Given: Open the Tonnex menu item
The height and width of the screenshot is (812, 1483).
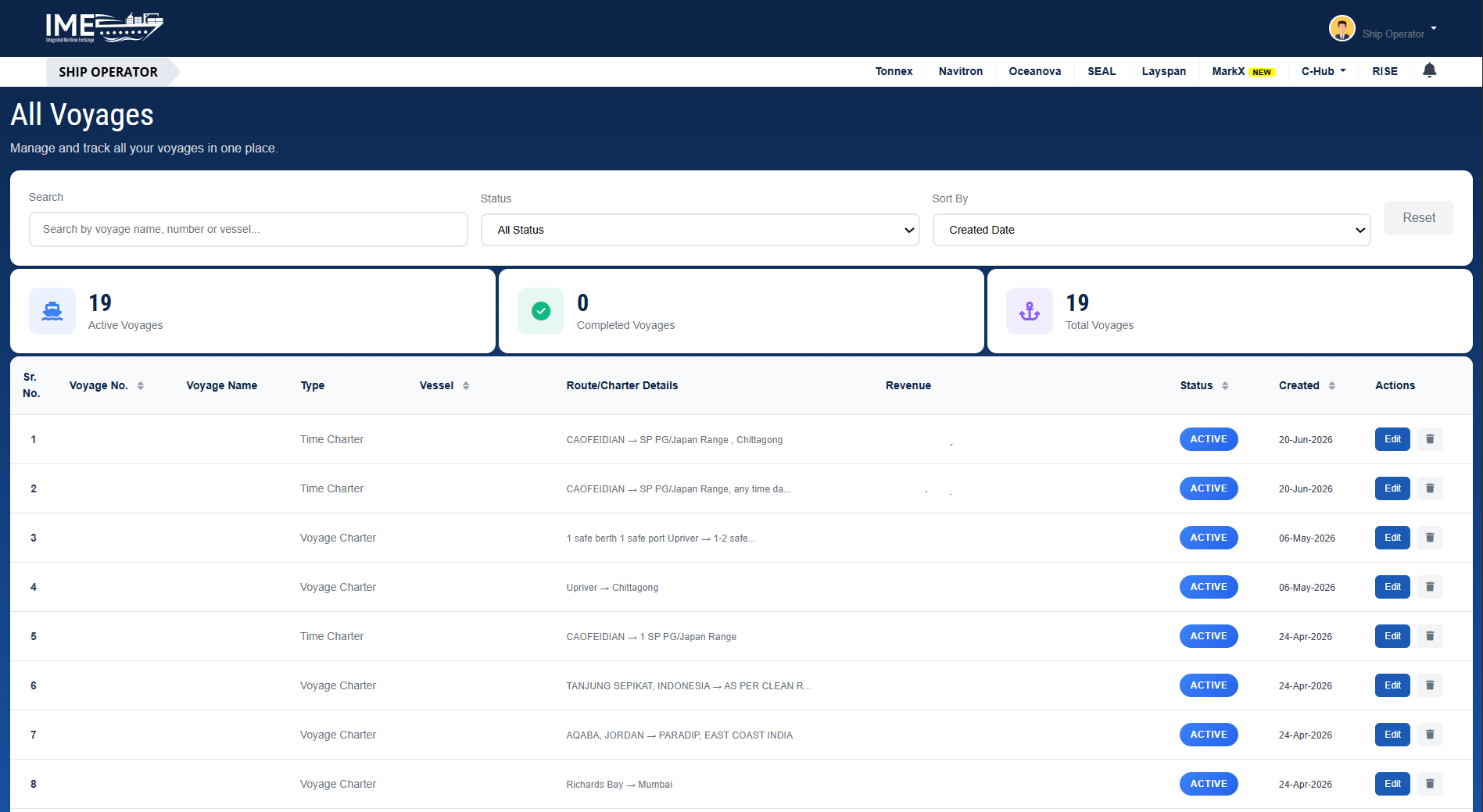Looking at the screenshot, I should (894, 71).
